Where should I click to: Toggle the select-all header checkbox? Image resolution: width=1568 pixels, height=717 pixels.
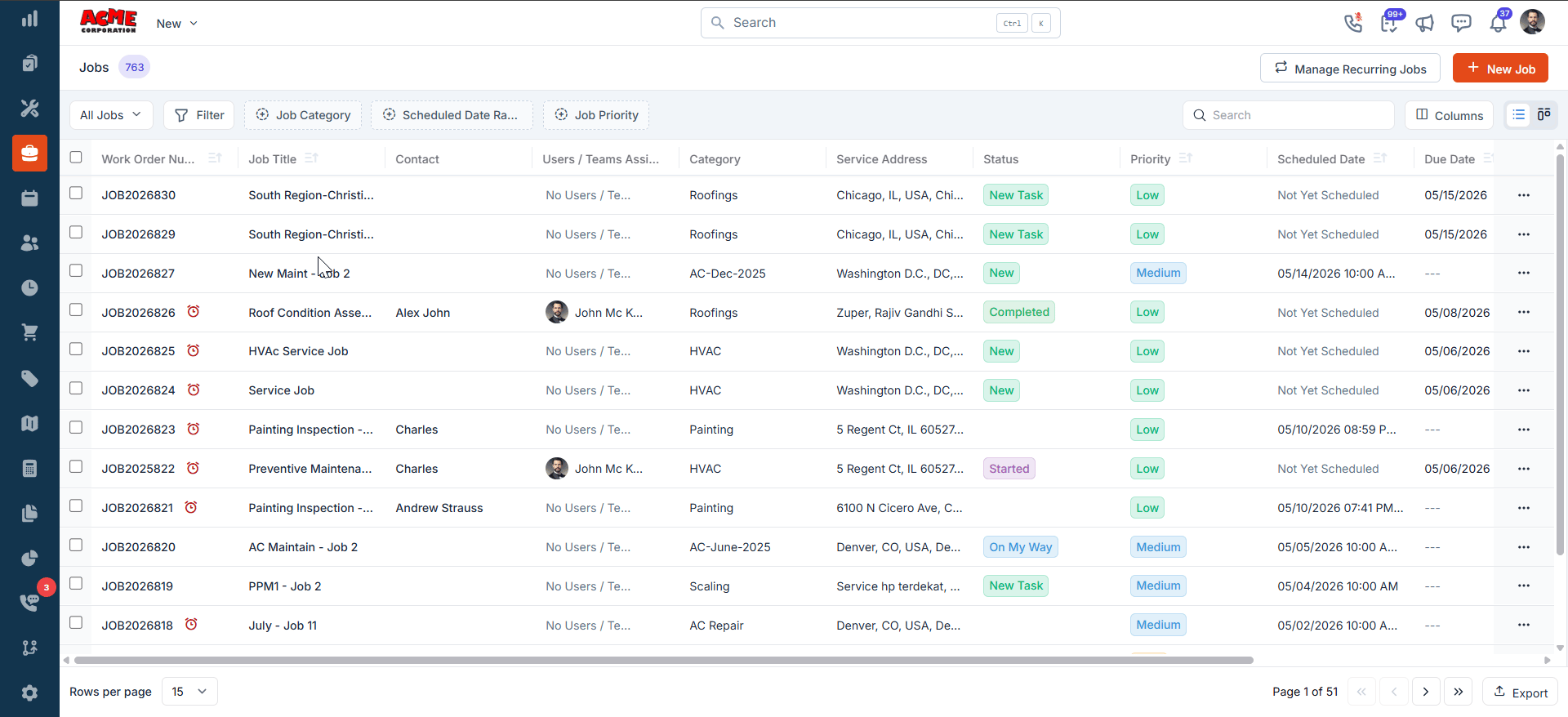pyautogui.click(x=76, y=157)
